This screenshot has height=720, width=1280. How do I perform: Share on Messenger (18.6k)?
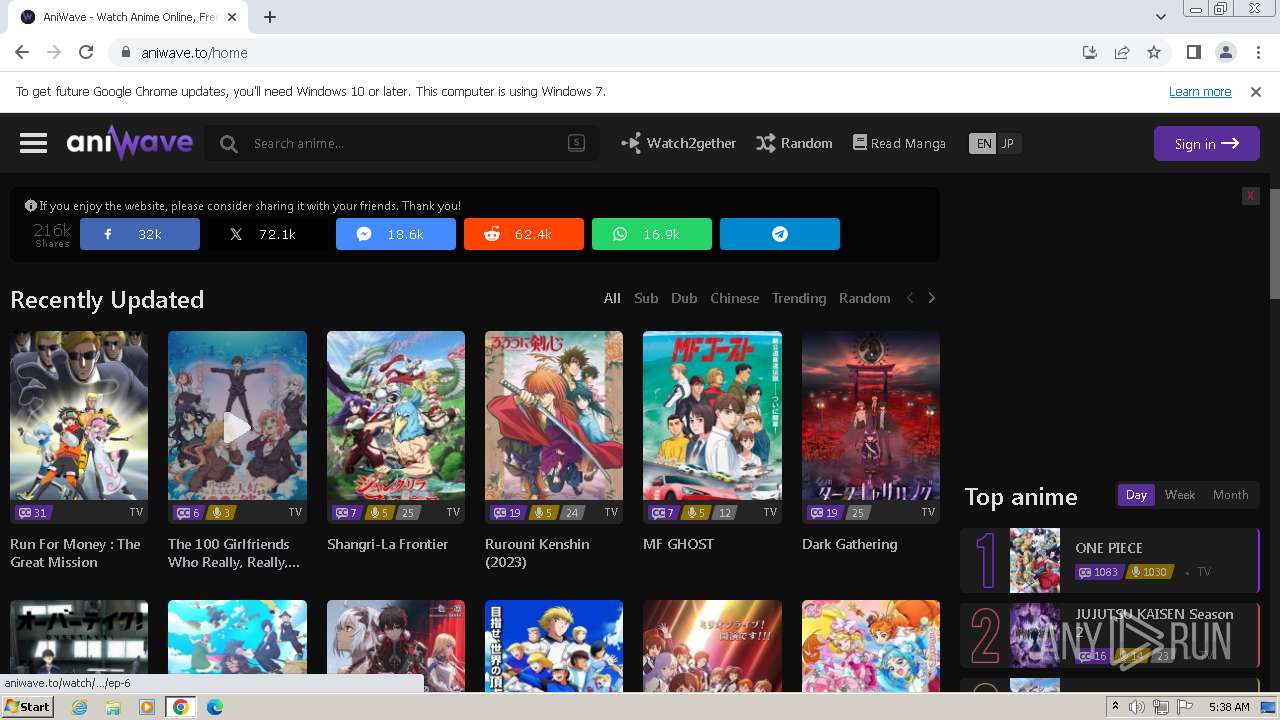click(x=396, y=234)
